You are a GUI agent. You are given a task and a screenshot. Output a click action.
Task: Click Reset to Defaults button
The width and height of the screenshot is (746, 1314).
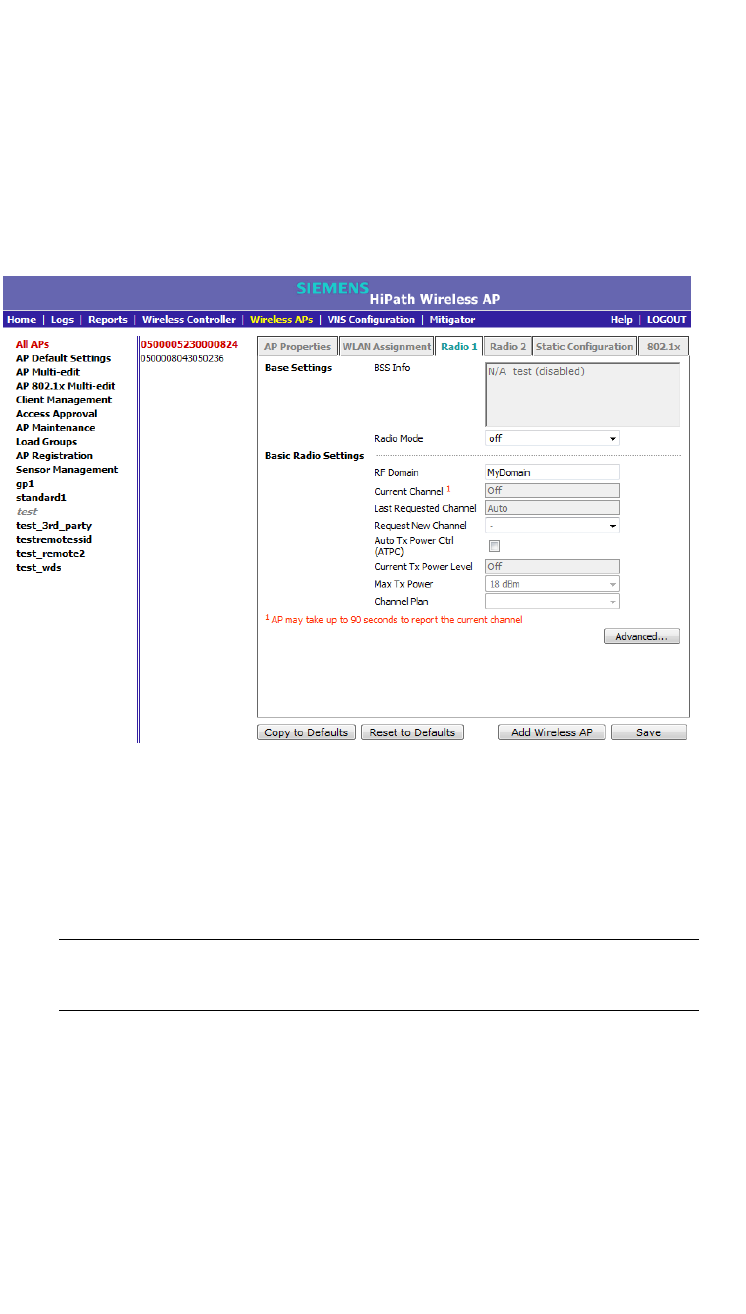(x=412, y=732)
